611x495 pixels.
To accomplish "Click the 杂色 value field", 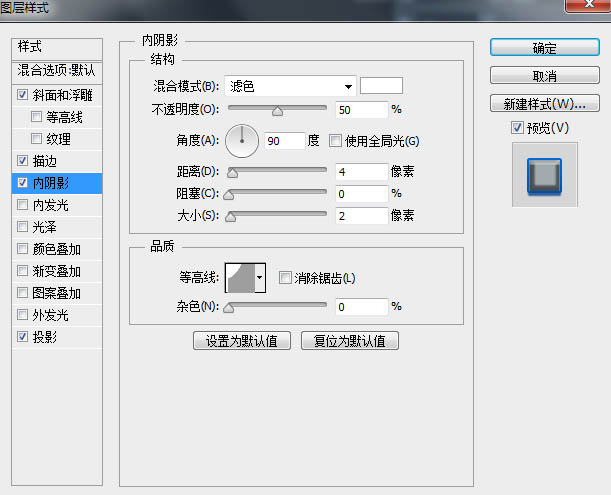I will pos(362,307).
